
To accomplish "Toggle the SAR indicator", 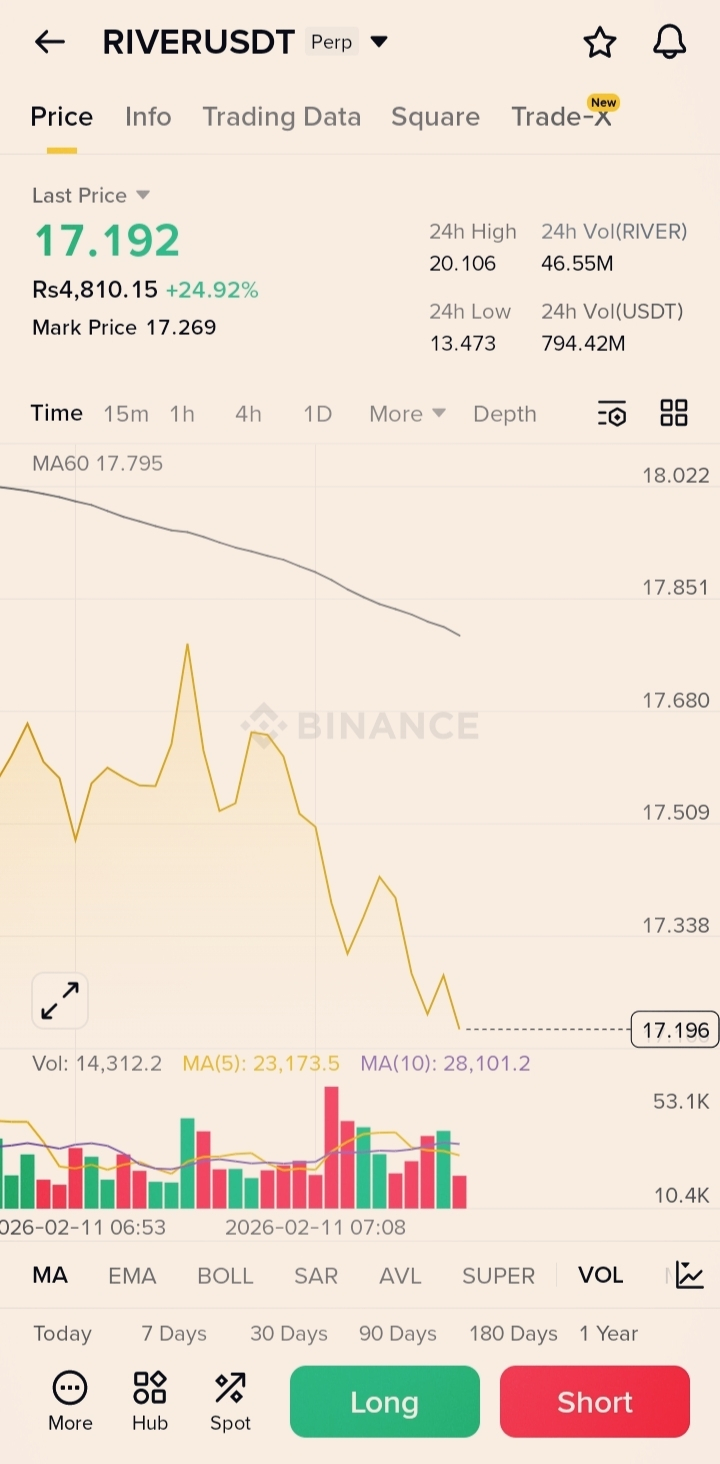I will tap(316, 1276).
